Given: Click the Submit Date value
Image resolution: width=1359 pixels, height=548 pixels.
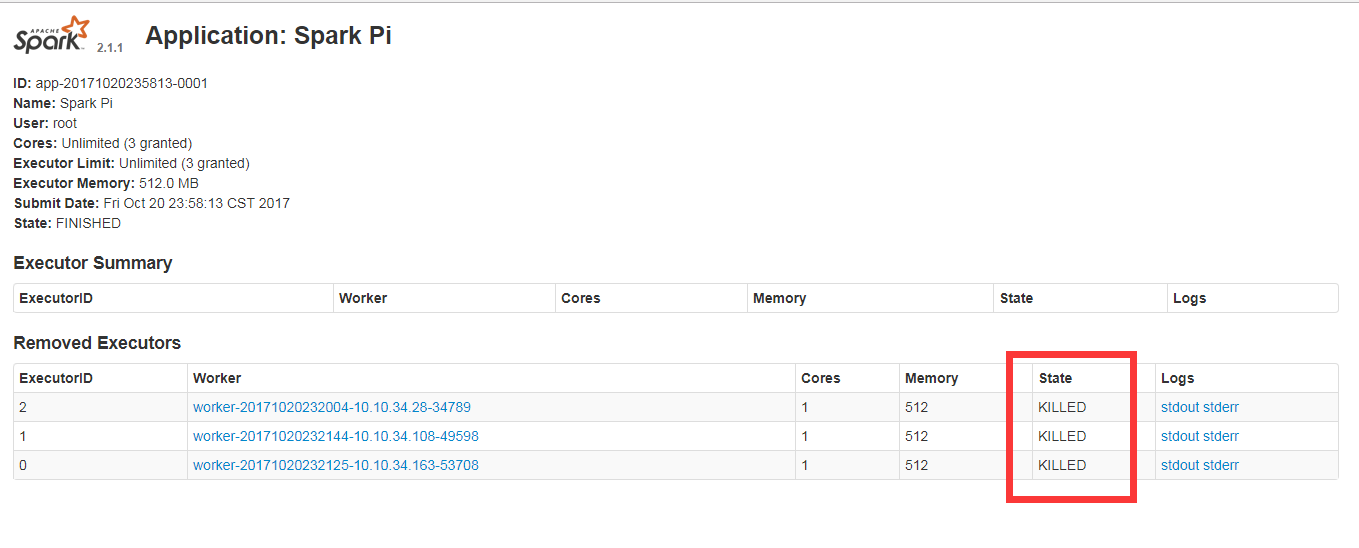Looking at the screenshot, I should (x=197, y=203).
